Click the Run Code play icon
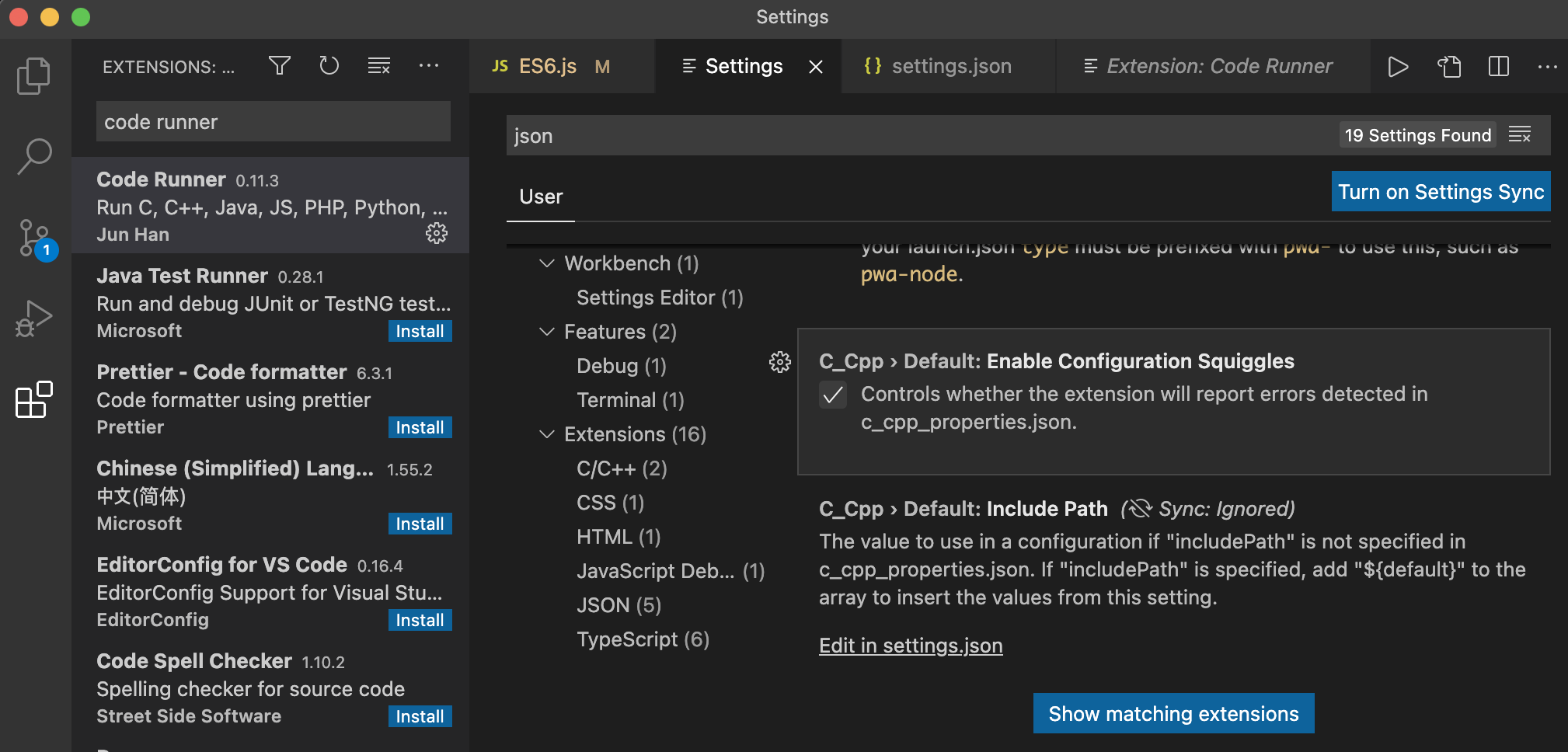Screen dimensions: 1568x752 [x=1399, y=67]
